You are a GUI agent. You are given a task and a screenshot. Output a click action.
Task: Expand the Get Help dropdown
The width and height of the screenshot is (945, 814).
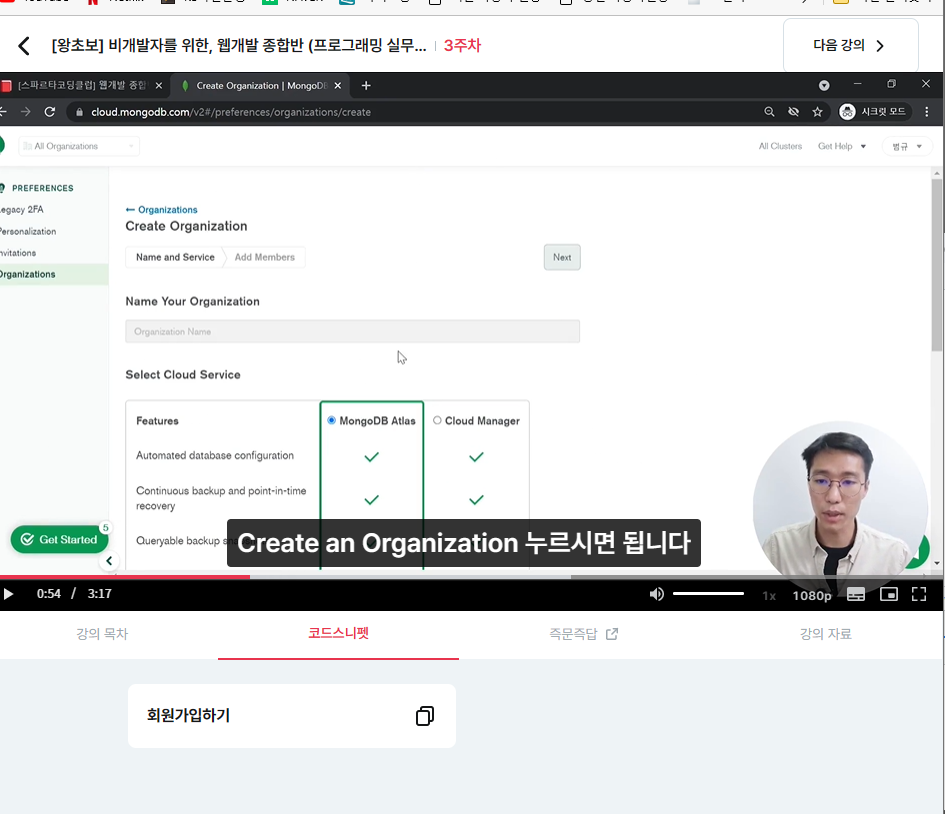(x=841, y=146)
